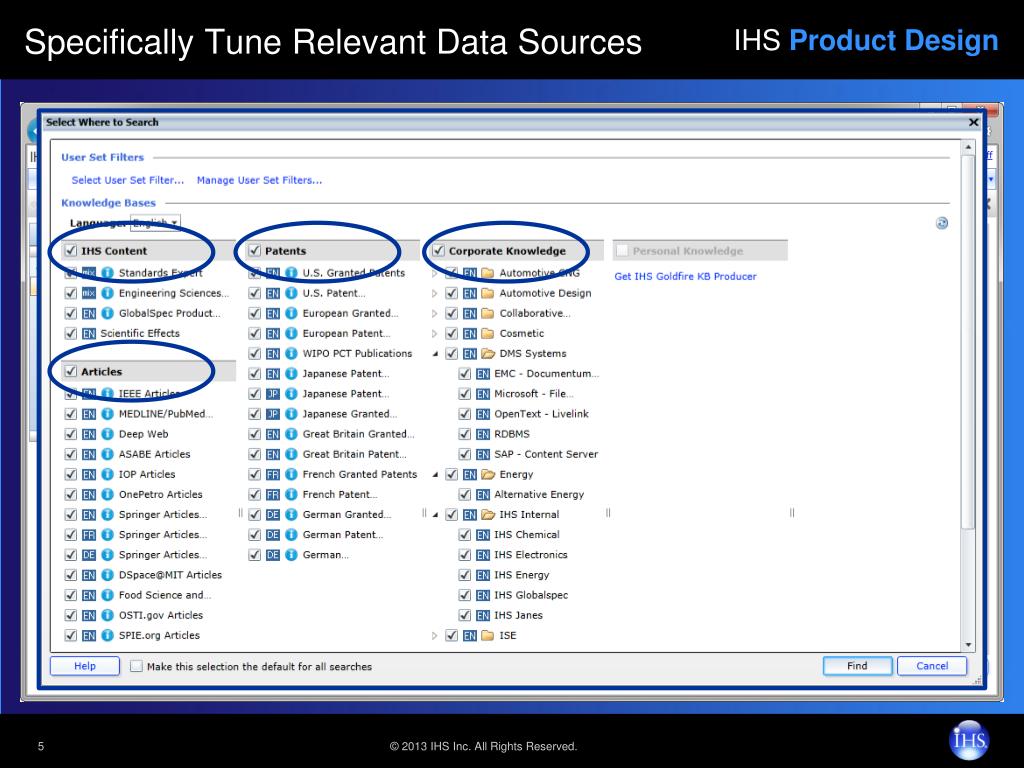The image size is (1024, 768).
Task: Collapse the DMS Systems tree node
Action: click(435, 354)
